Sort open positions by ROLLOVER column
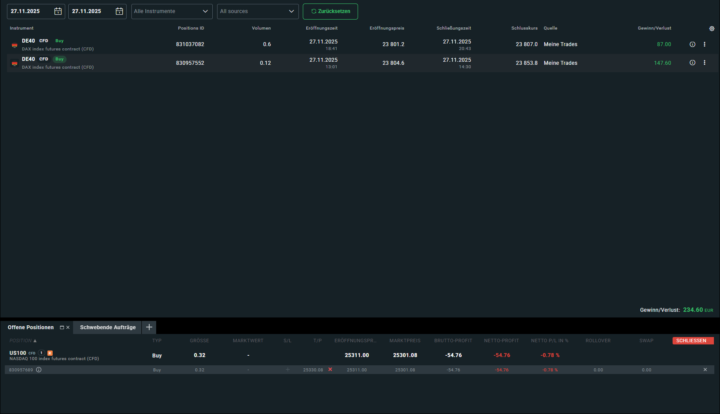This screenshot has height=414, width=720. click(598, 341)
